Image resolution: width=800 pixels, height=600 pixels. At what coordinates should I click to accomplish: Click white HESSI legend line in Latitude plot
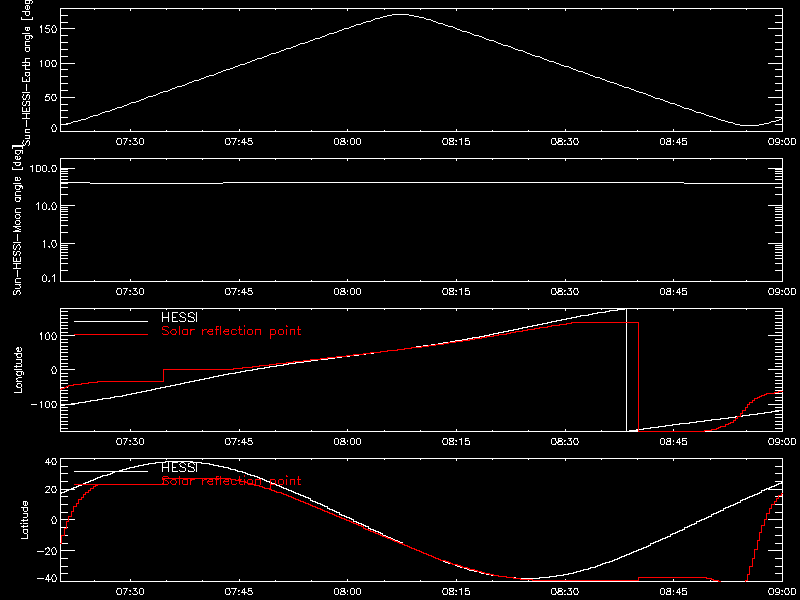tap(111, 471)
